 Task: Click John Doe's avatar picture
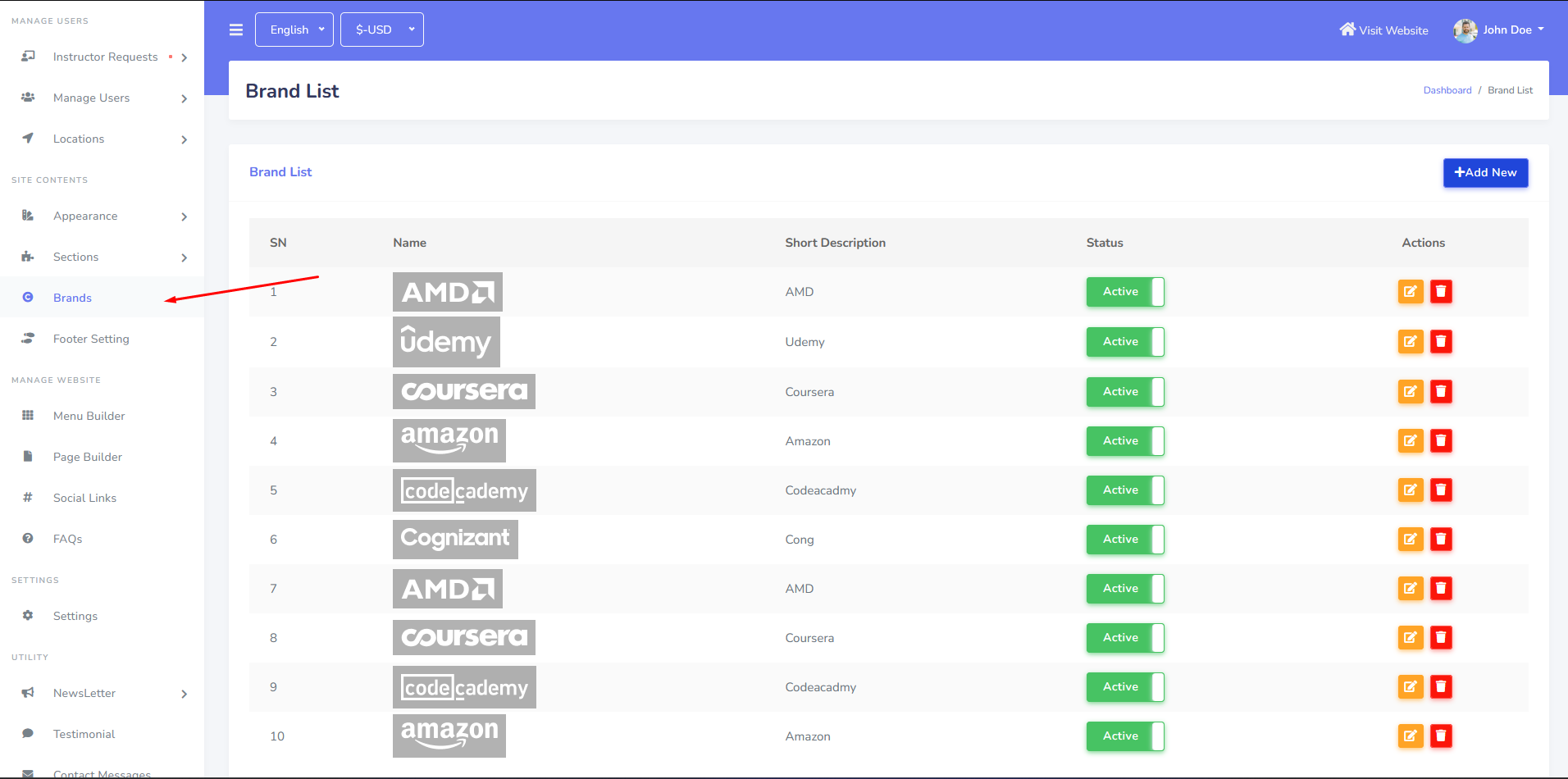point(1465,30)
